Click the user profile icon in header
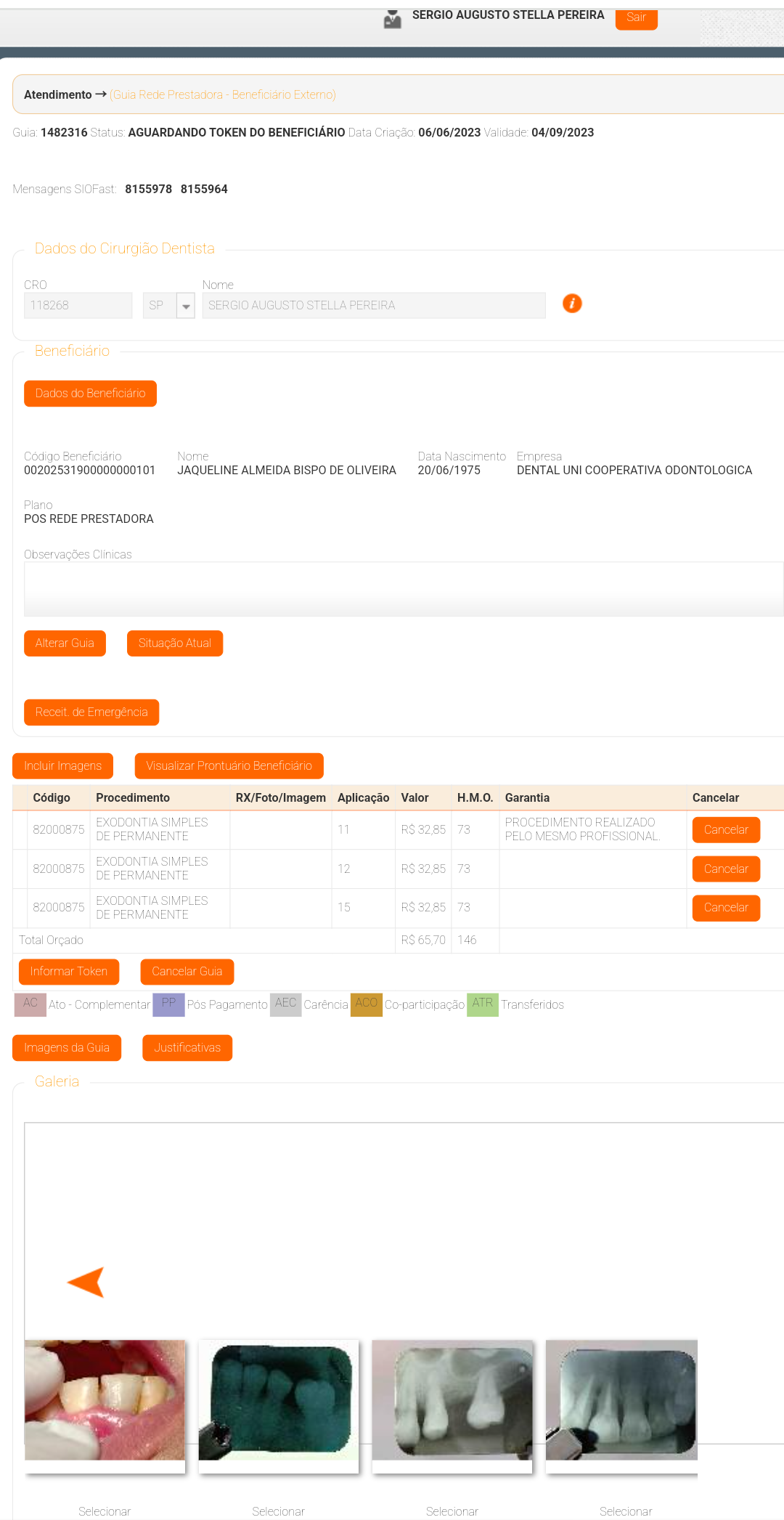The image size is (784, 1520). pyautogui.click(x=393, y=20)
